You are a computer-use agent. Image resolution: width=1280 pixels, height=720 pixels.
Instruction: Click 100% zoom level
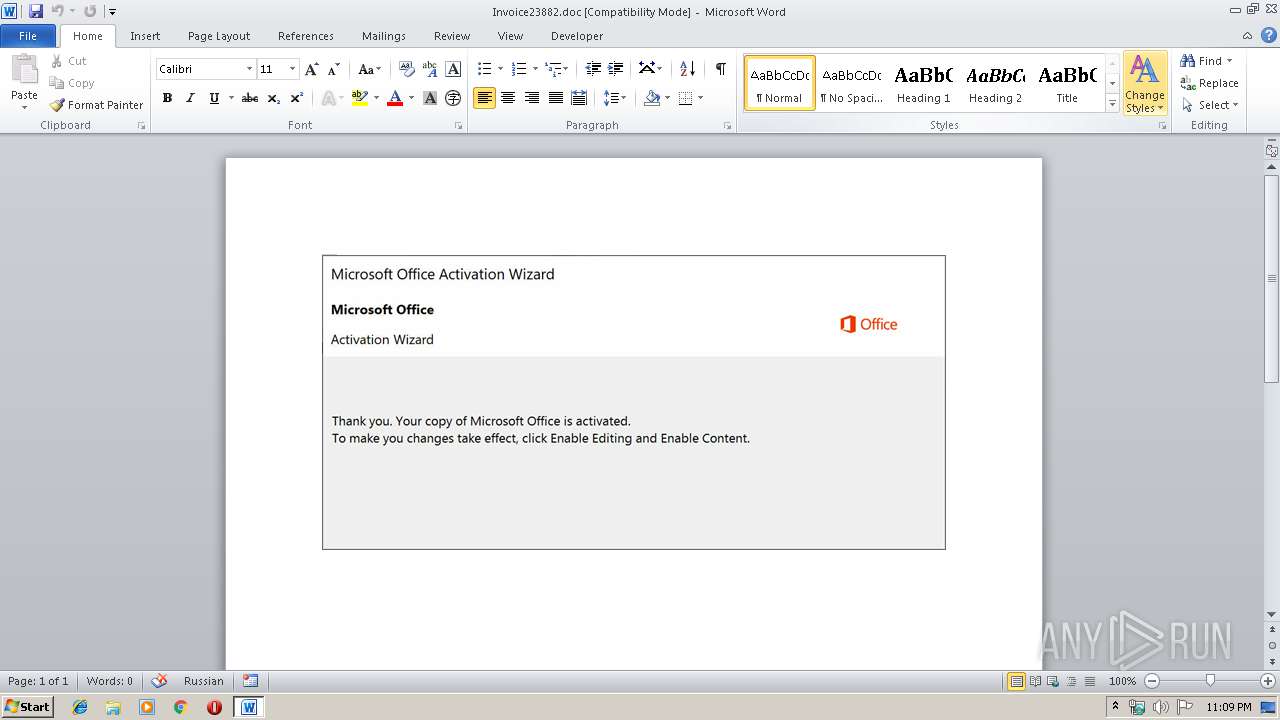pyautogui.click(x=1122, y=681)
